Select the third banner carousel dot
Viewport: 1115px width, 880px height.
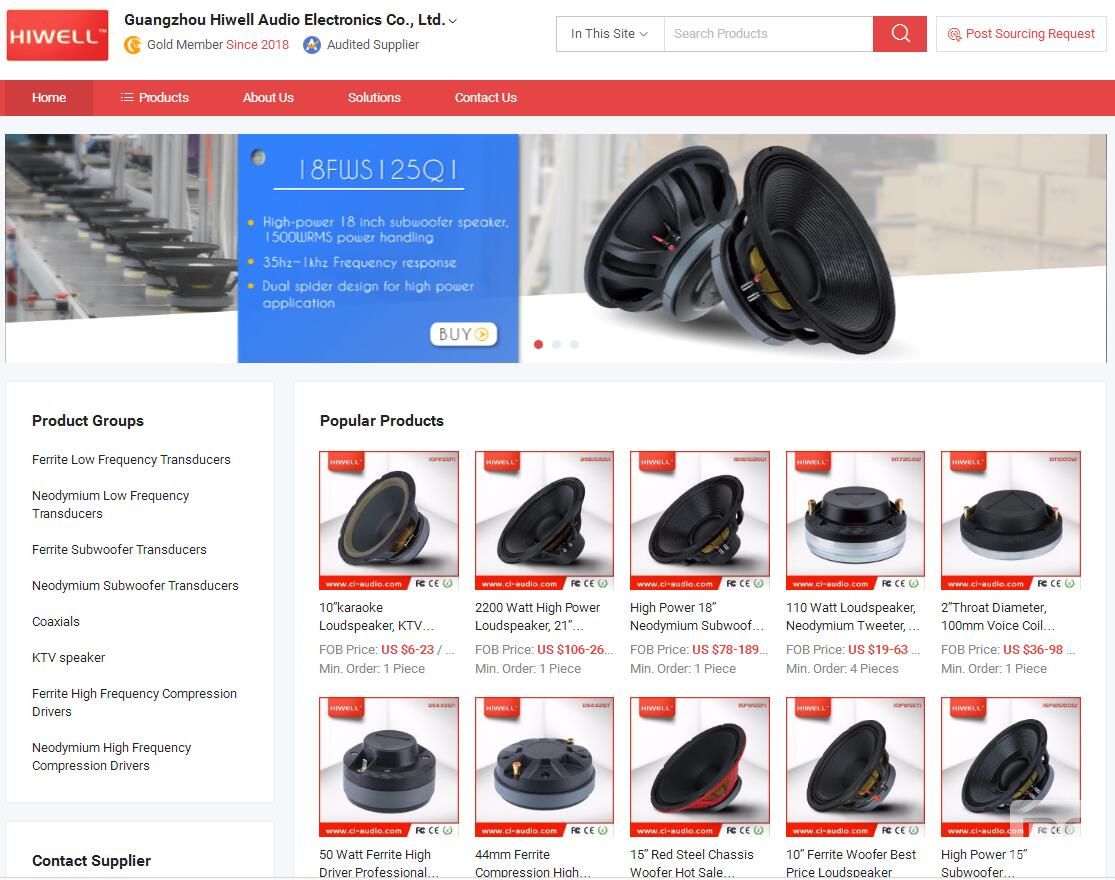574,344
